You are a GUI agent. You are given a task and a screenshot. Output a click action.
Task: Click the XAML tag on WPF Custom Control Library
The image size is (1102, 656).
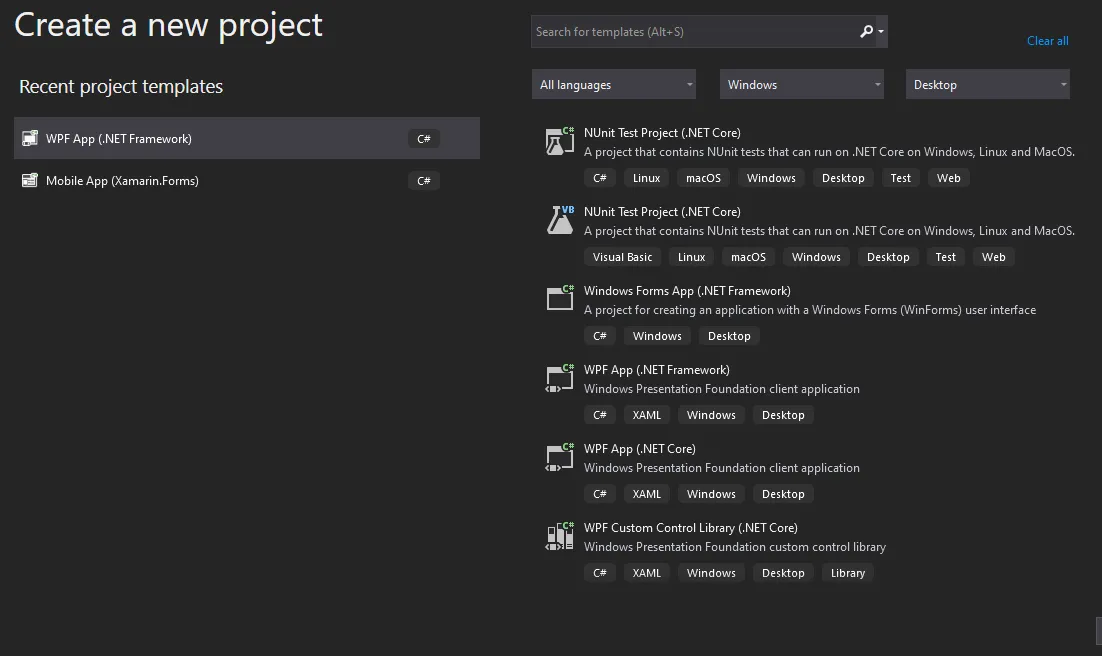647,573
